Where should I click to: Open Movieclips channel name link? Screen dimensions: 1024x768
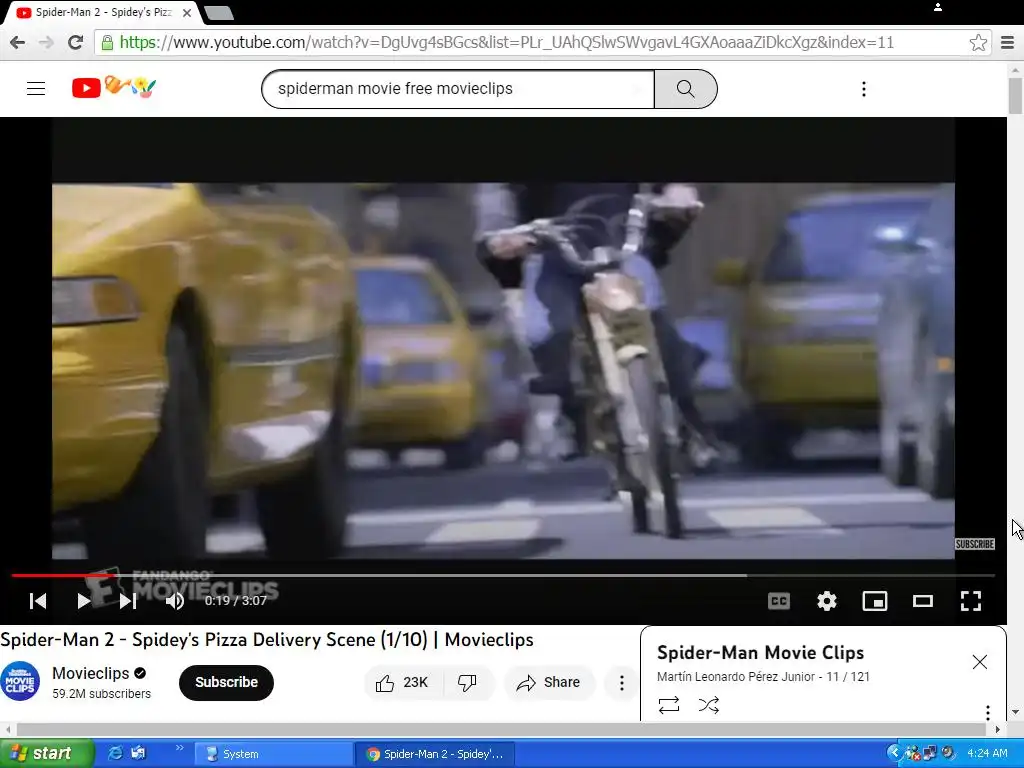pos(91,673)
